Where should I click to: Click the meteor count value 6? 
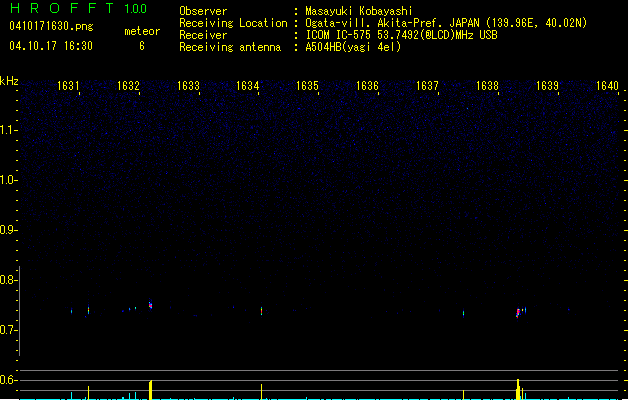coord(142,46)
